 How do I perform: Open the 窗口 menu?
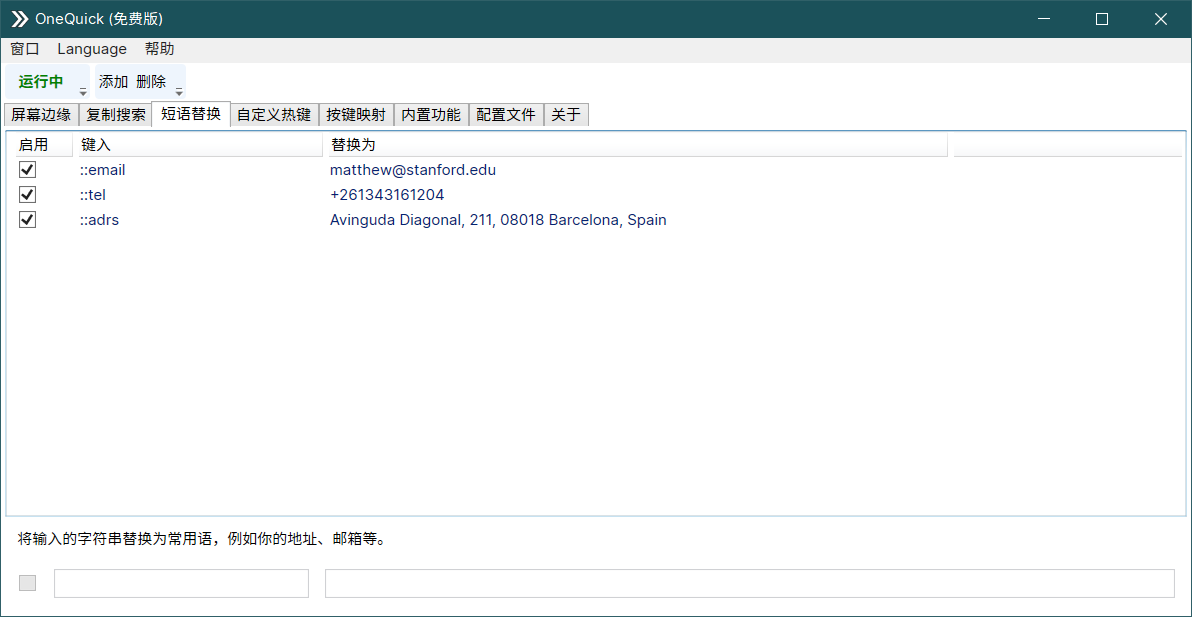(x=23, y=48)
